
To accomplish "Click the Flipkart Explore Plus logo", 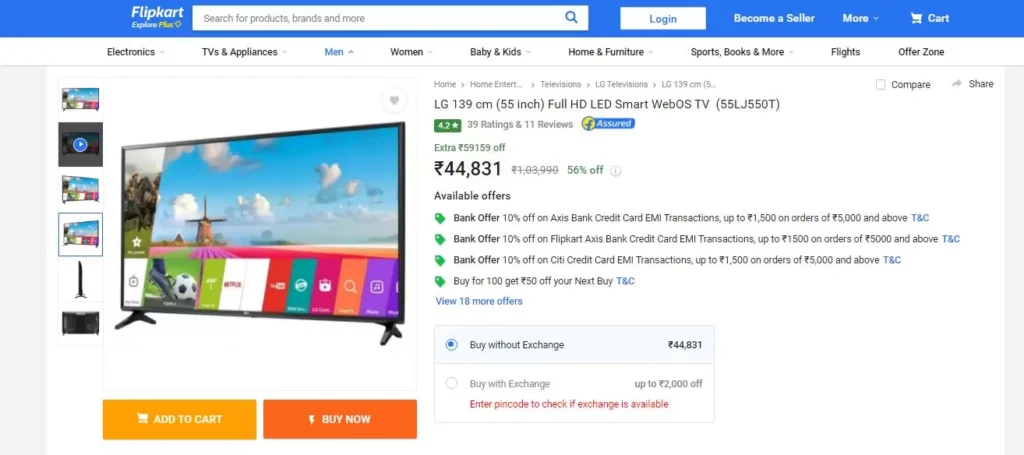I will click(157, 18).
